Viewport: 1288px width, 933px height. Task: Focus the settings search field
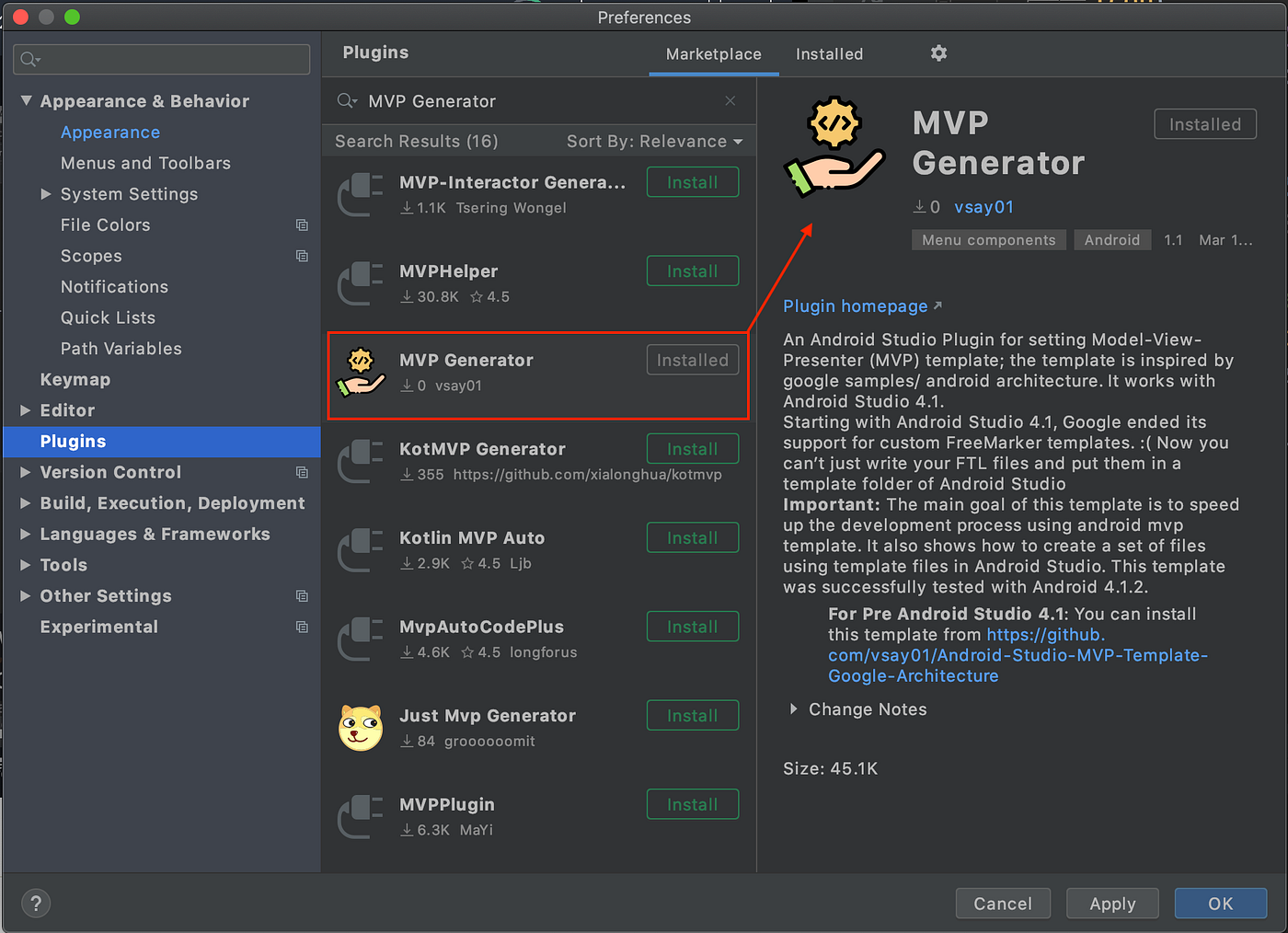click(x=162, y=60)
